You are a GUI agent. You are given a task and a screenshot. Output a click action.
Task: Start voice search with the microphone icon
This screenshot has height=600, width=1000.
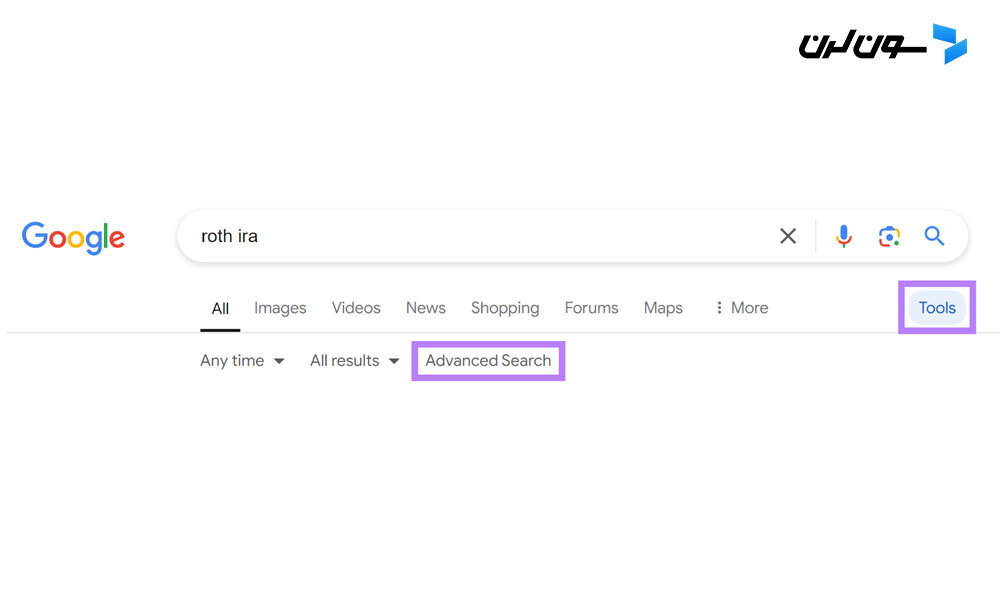843,237
